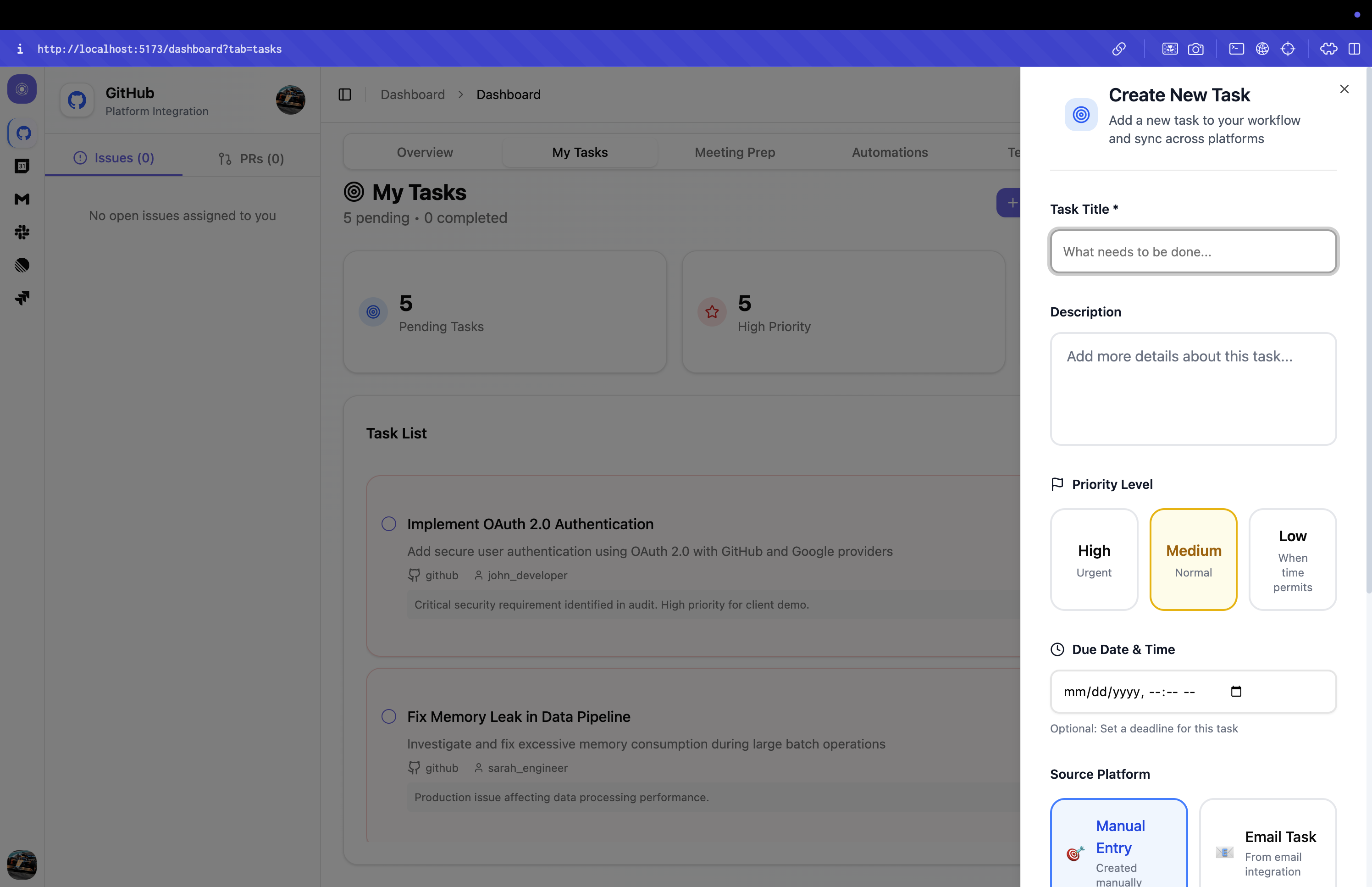This screenshot has width=1372, height=887.
Task: Close the Create New Task panel
Action: (x=1344, y=89)
